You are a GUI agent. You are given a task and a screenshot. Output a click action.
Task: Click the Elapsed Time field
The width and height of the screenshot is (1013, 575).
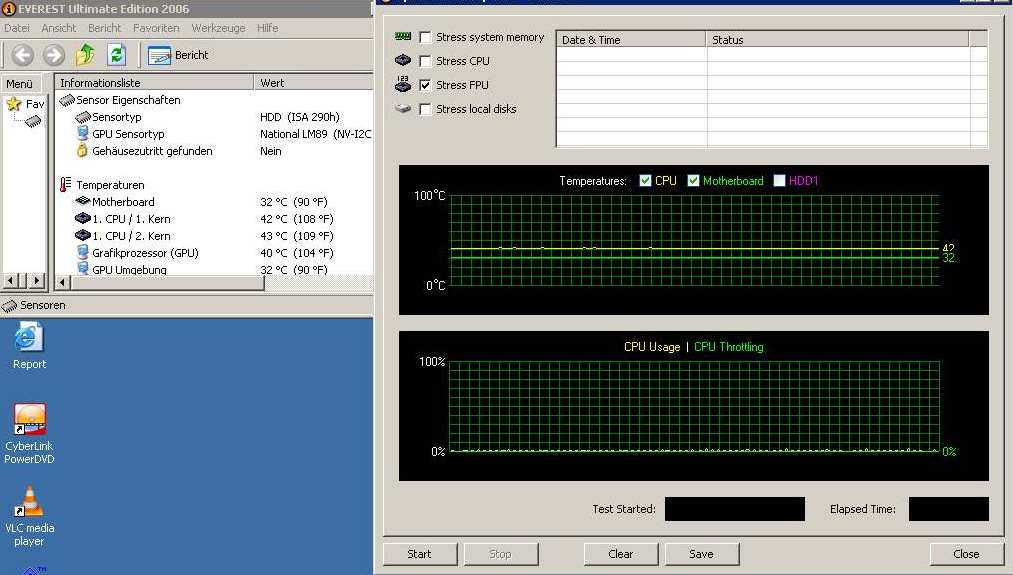948,508
